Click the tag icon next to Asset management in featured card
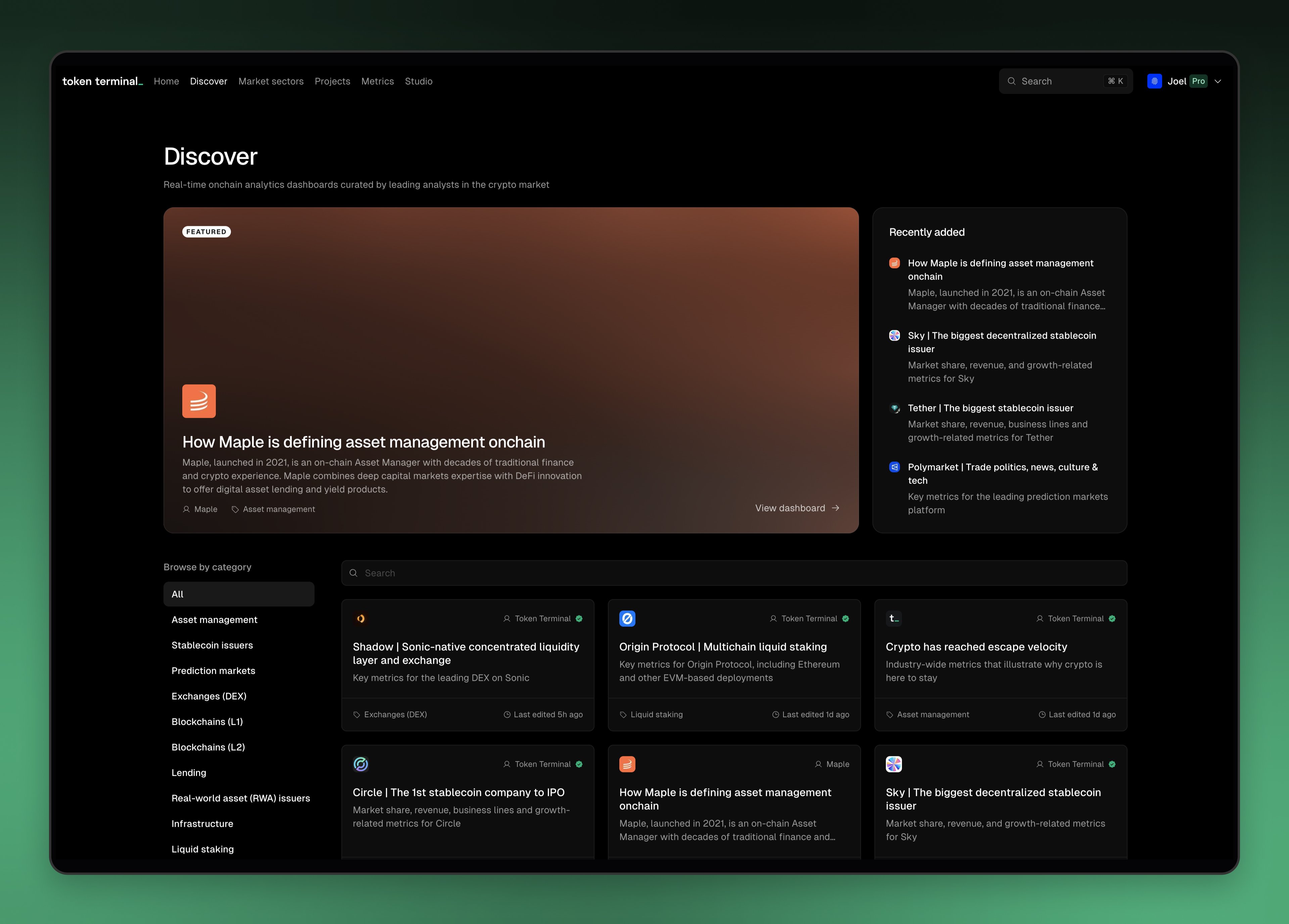The image size is (1289, 924). coord(235,509)
